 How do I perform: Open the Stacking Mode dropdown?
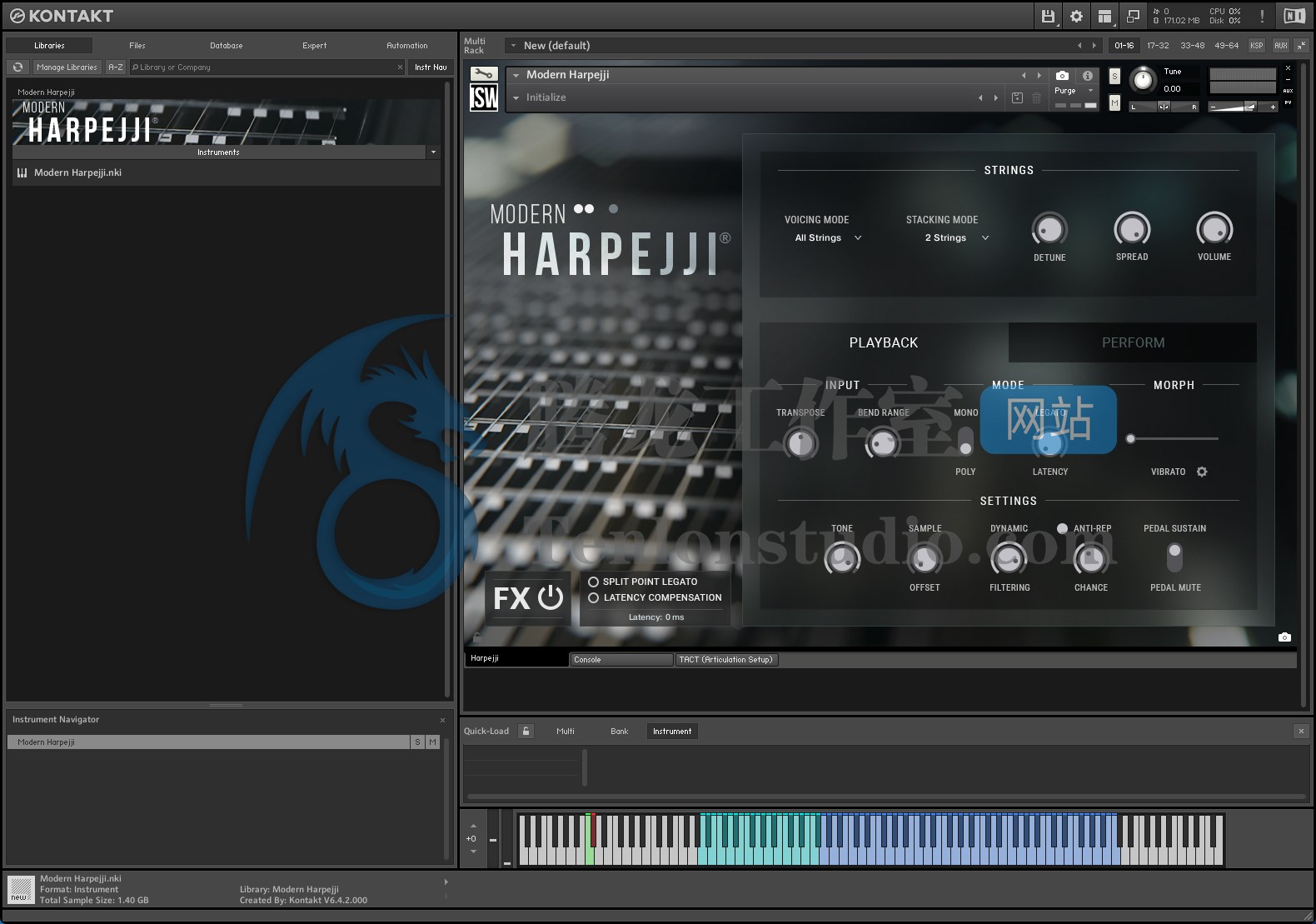[x=956, y=238]
